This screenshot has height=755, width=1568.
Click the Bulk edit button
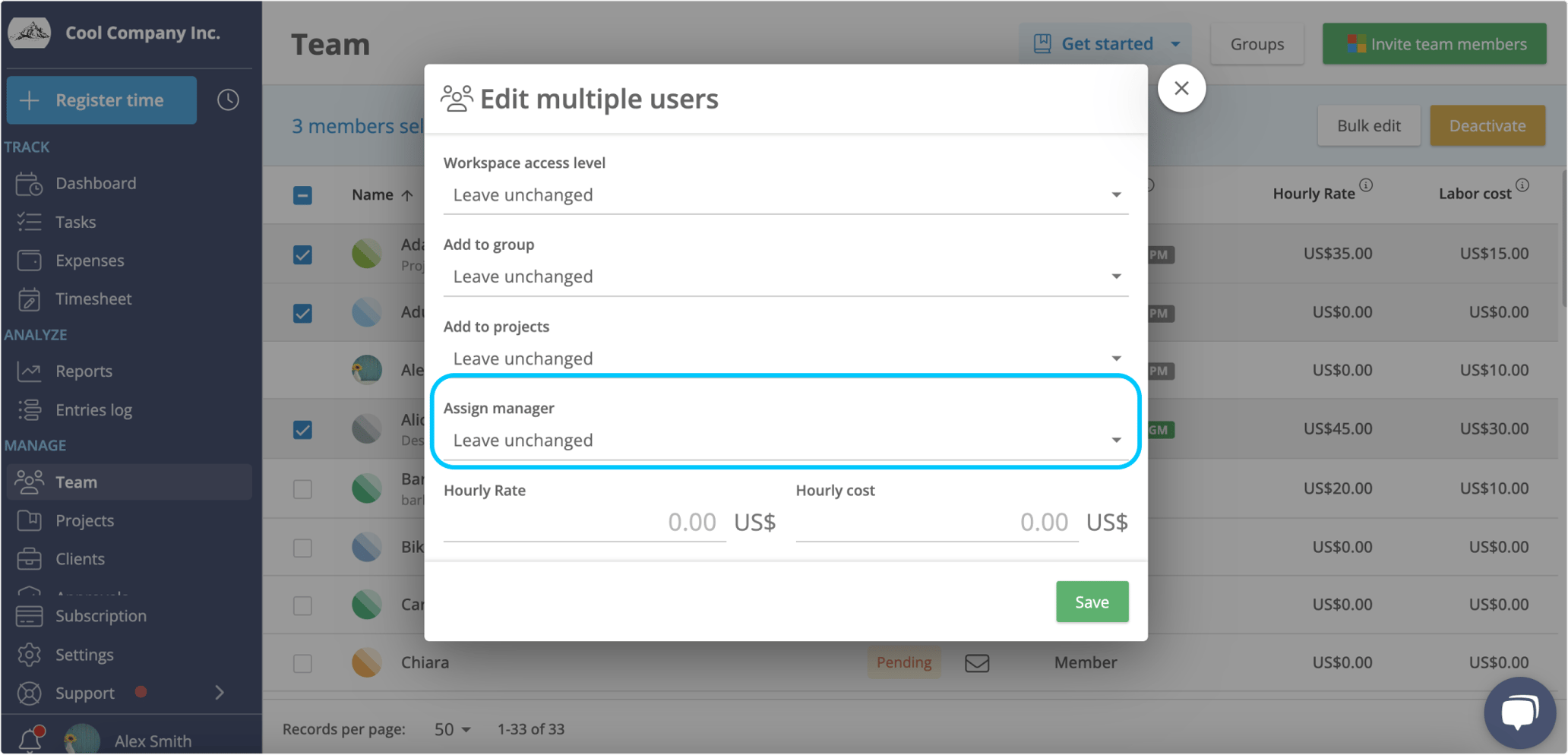(x=1368, y=125)
